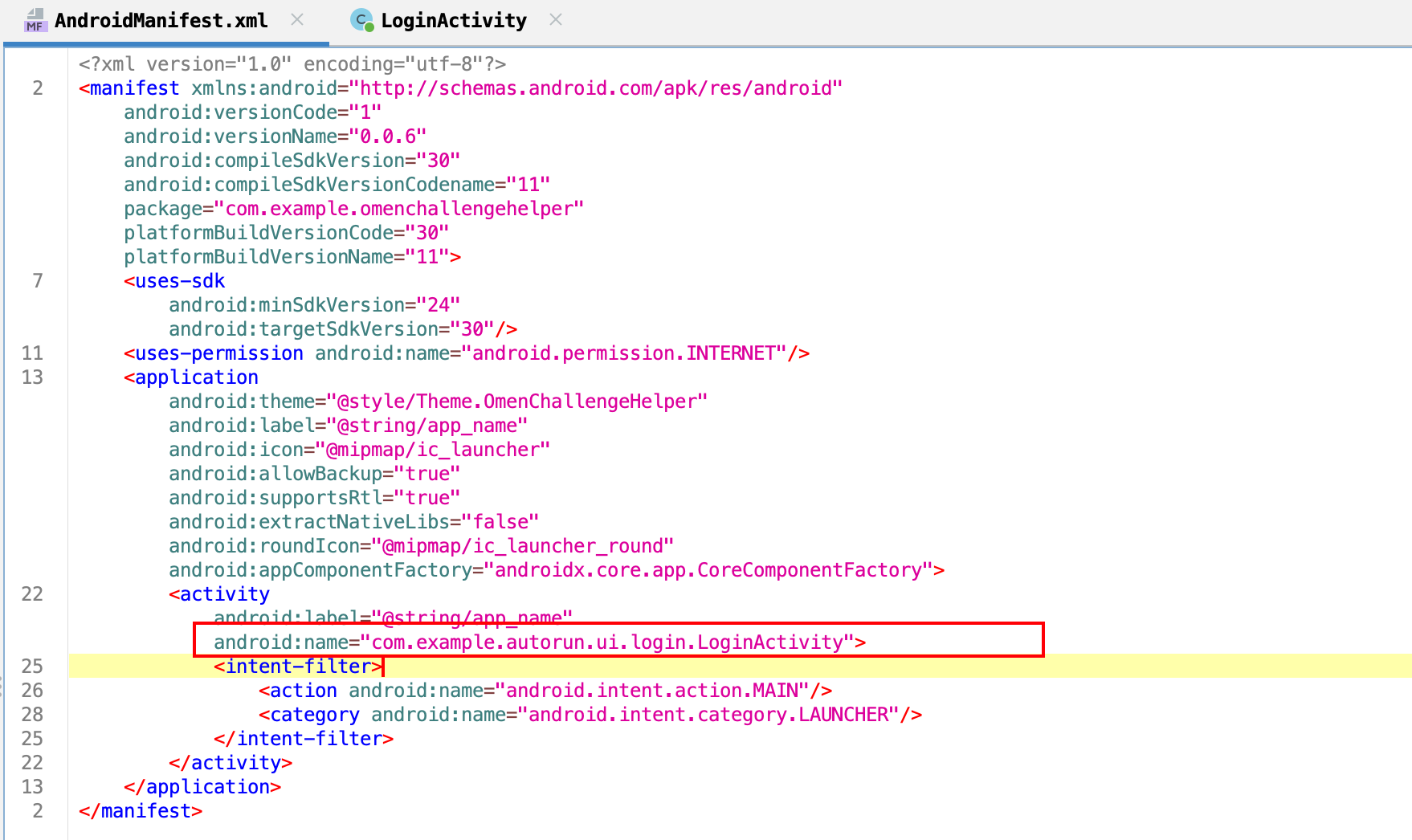This screenshot has height=840, width=1412.
Task: Click the application android:label="@string/app_name" line
Action: (348, 426)
